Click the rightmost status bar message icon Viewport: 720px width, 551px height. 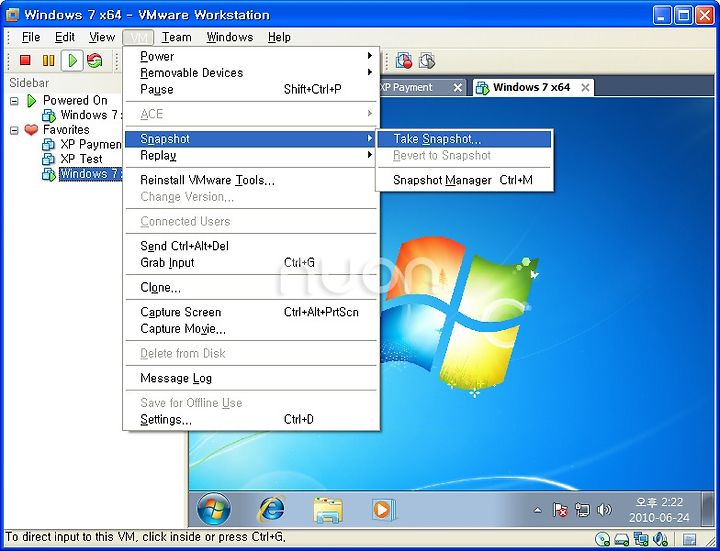point(689,539)
